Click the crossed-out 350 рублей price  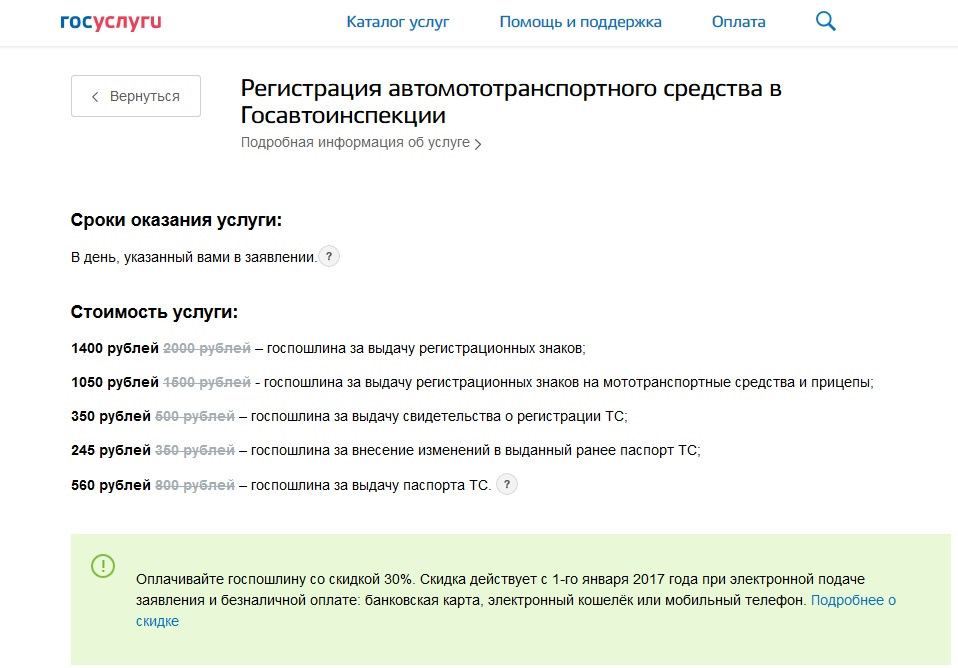(x=194, y=450)
